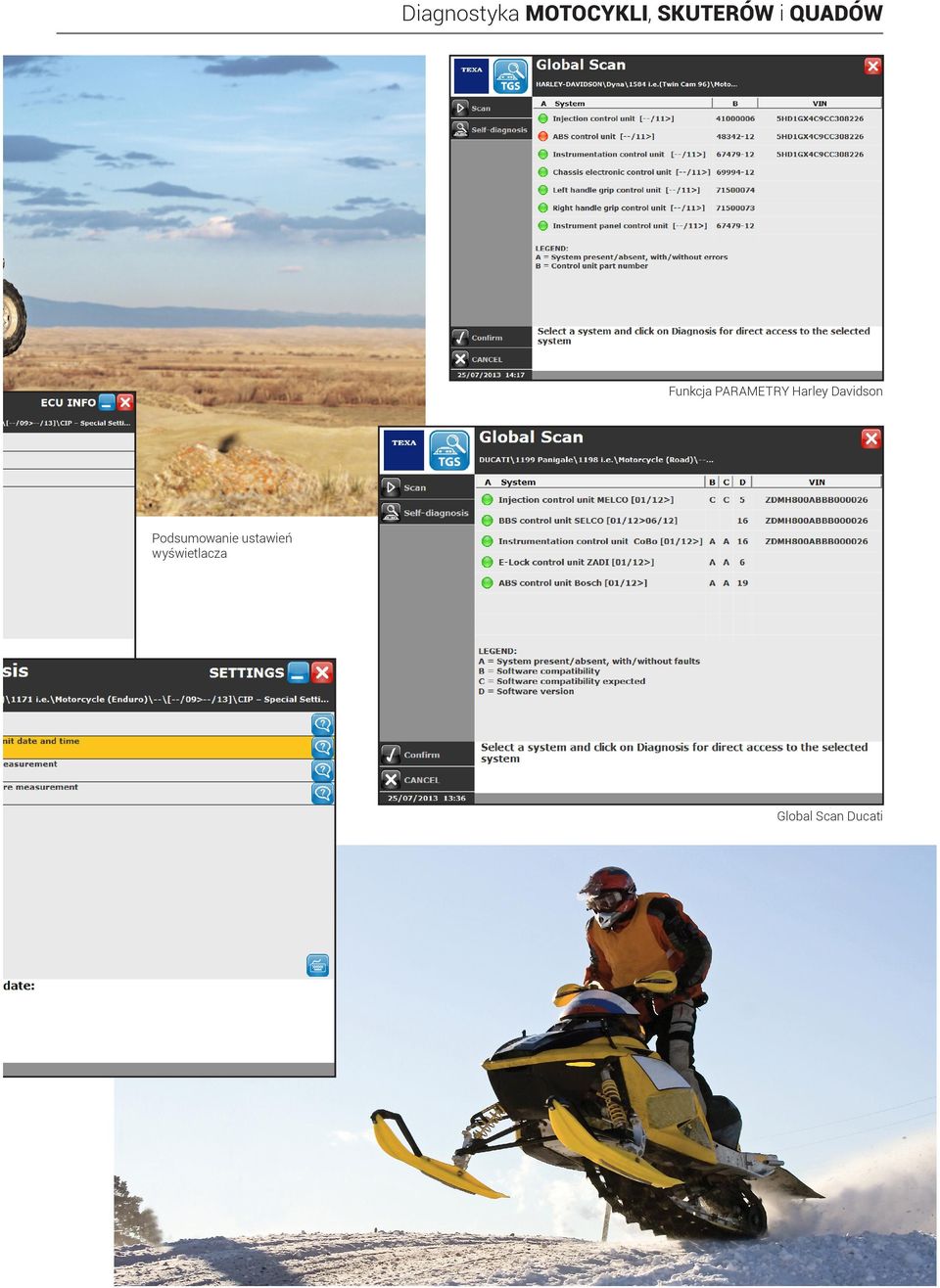Click part number 71500073 in the Harley table

[x=735, y=207]
